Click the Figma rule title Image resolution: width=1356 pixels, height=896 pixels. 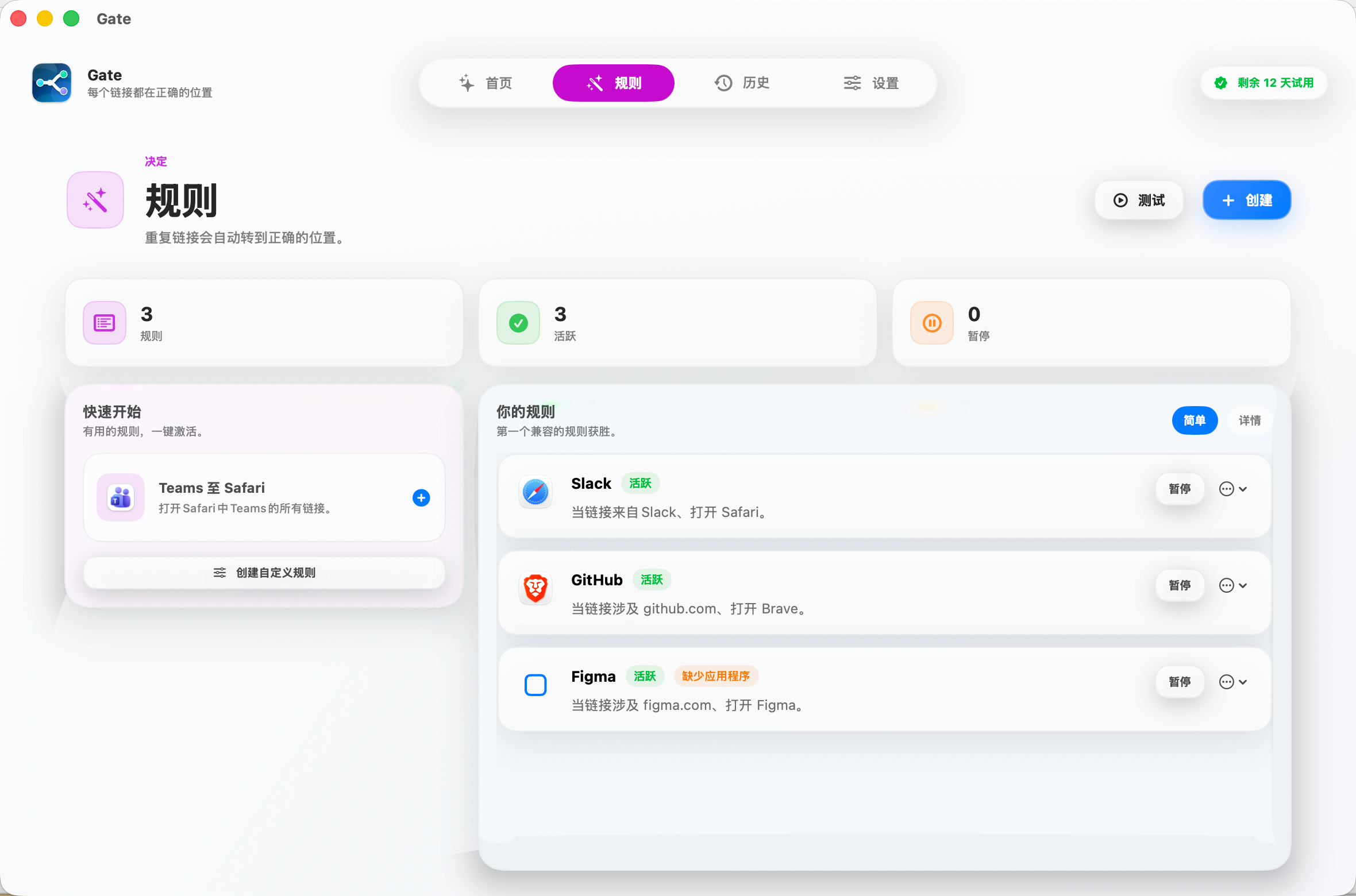tap(594, 677)
